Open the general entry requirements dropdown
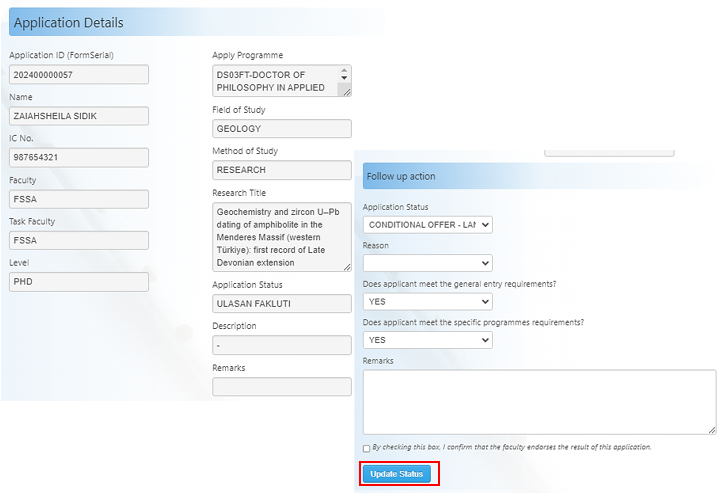 click(427, 301)
